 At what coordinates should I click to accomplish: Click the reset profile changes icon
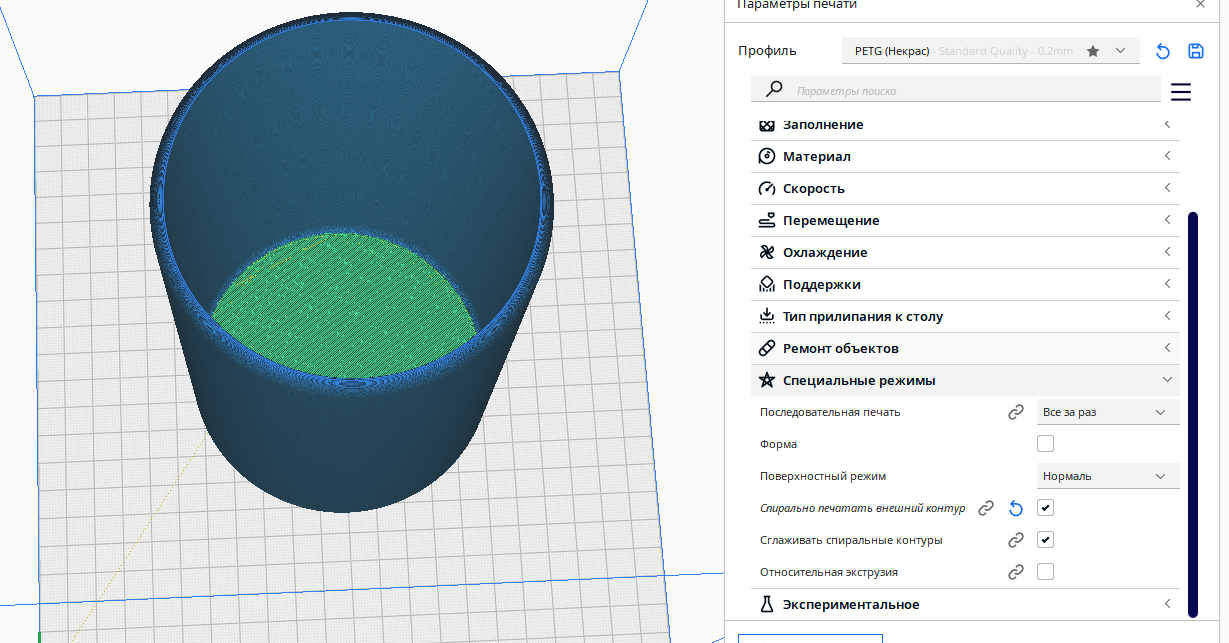pos(1163,51)
